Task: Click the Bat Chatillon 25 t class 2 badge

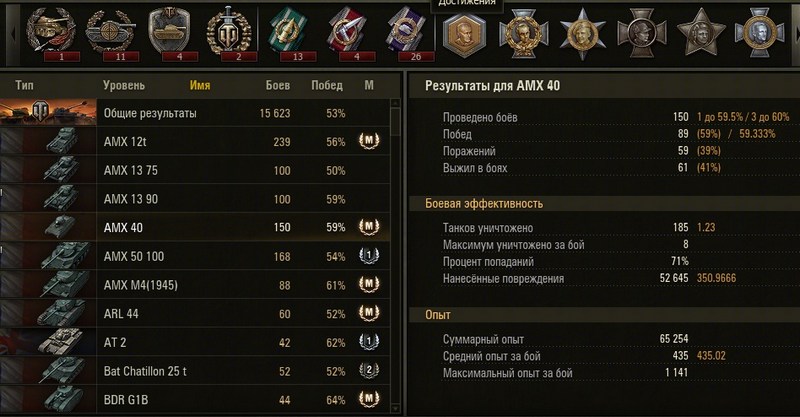Action: click(x=369, y=372)
